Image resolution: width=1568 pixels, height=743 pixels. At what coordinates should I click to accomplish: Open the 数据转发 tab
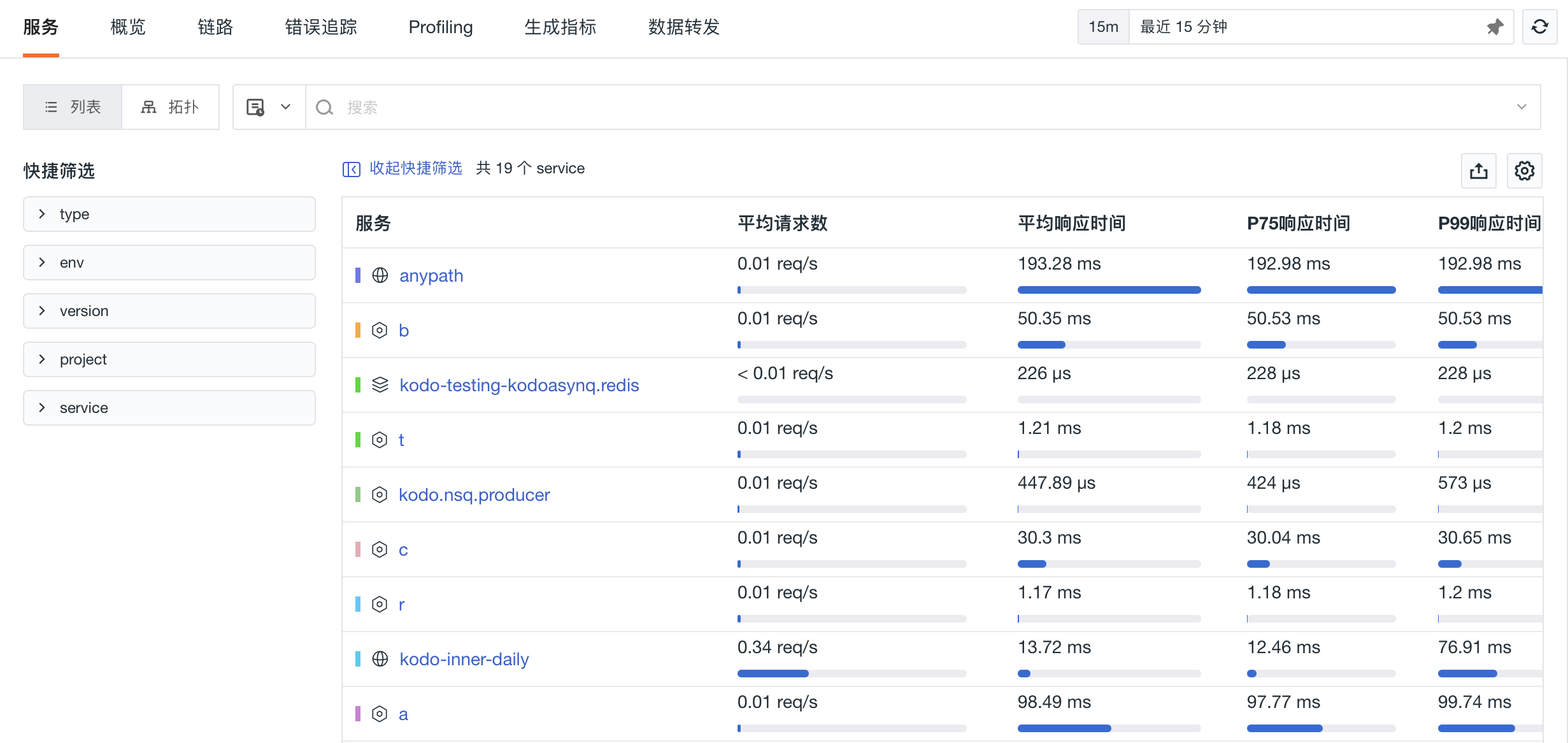tap(684, 27)
